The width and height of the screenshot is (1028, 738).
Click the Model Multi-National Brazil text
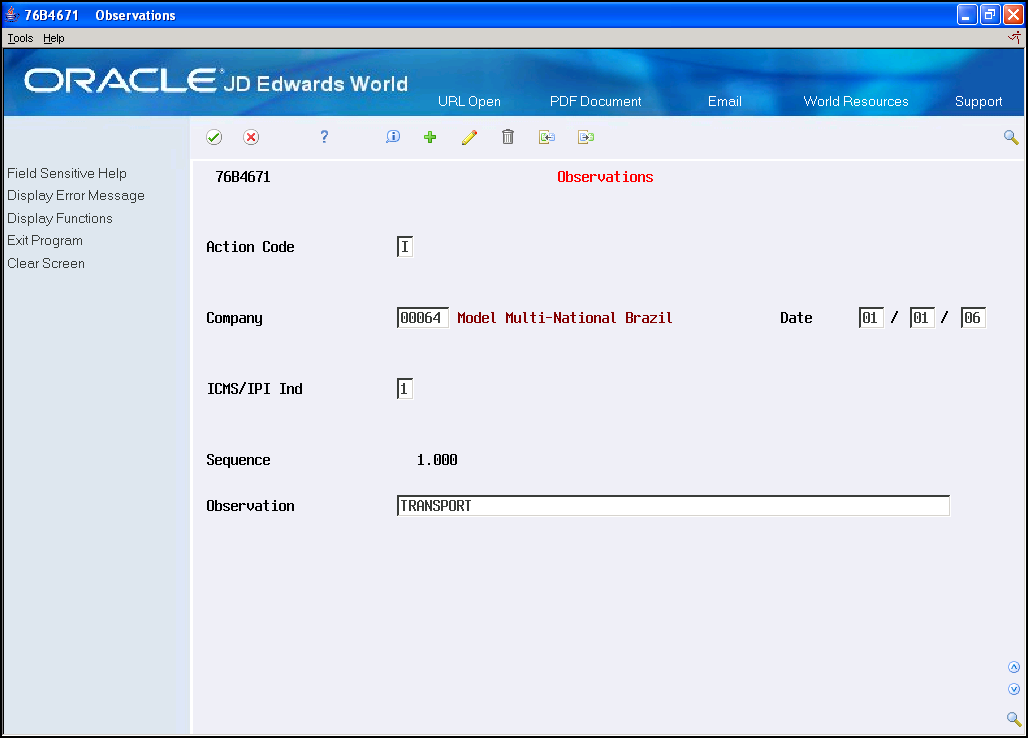click(564, 318)
